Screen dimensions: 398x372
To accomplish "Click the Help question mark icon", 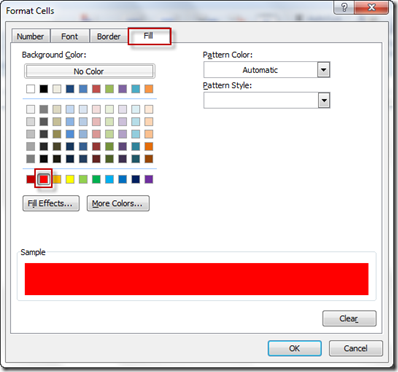I will 344,7.
